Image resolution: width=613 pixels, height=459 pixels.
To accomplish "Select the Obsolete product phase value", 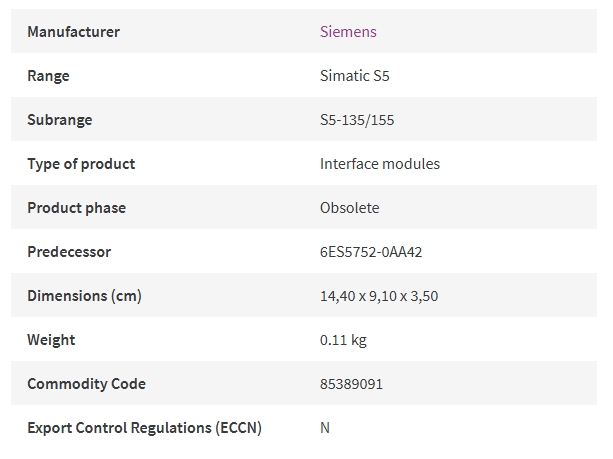I will click(x=350, y=208).
